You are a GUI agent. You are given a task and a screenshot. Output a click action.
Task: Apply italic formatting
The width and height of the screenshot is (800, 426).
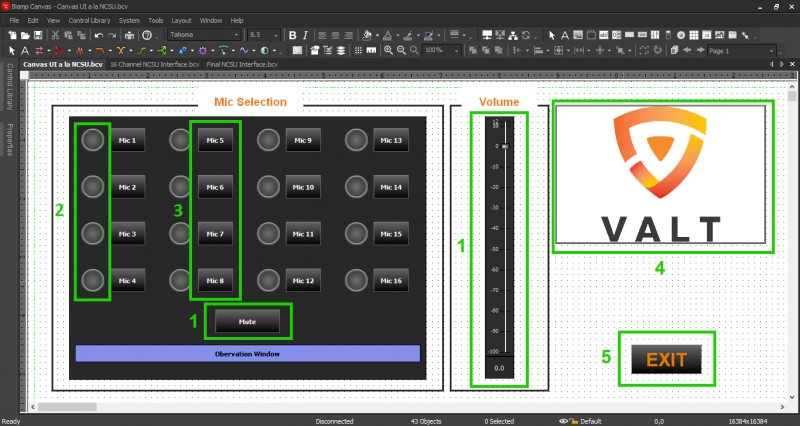click(x=305, y=35)
